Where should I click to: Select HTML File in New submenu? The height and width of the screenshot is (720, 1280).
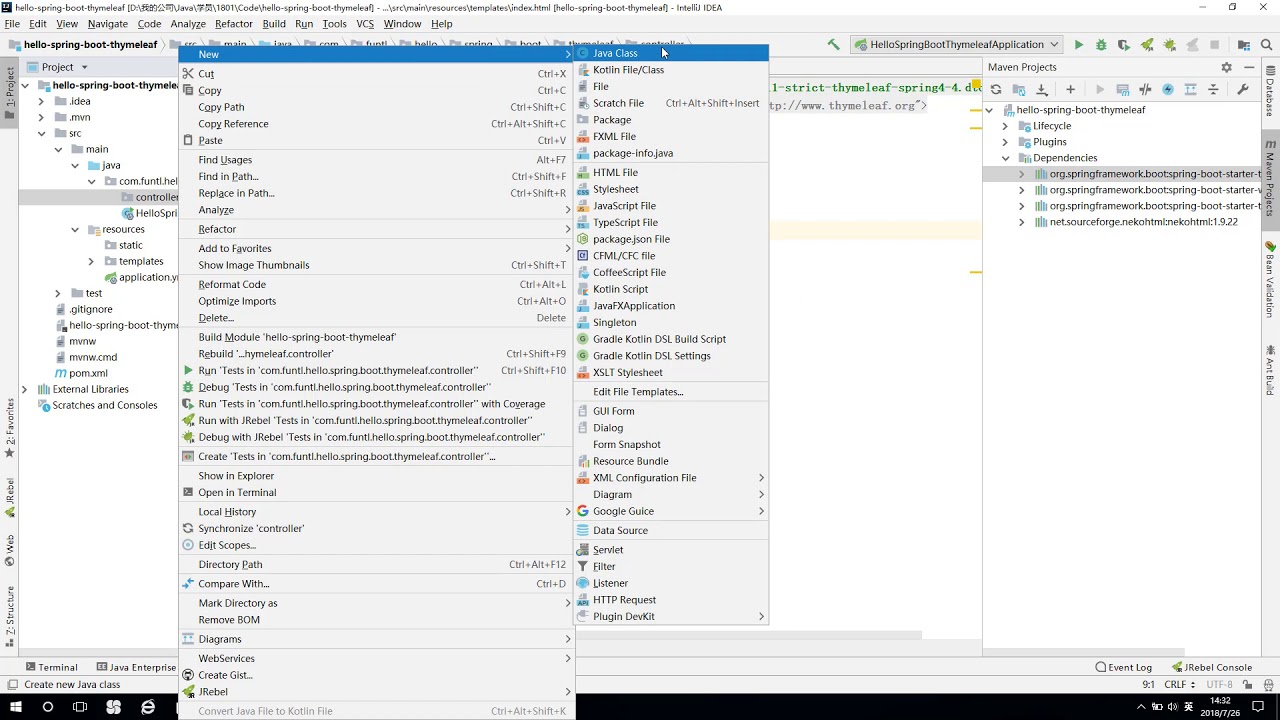671,172
